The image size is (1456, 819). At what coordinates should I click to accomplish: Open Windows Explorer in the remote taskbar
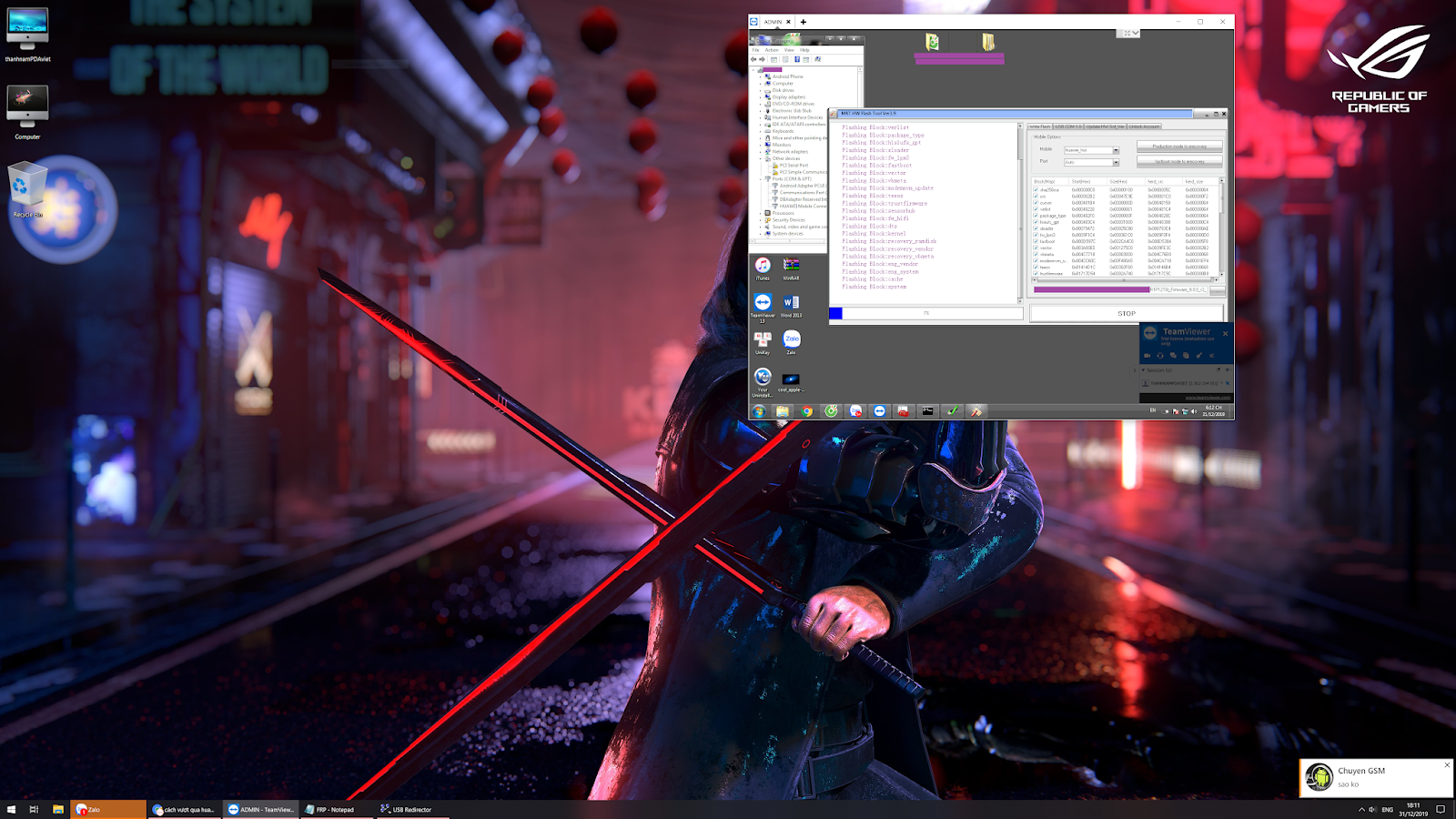click(783, 411)
